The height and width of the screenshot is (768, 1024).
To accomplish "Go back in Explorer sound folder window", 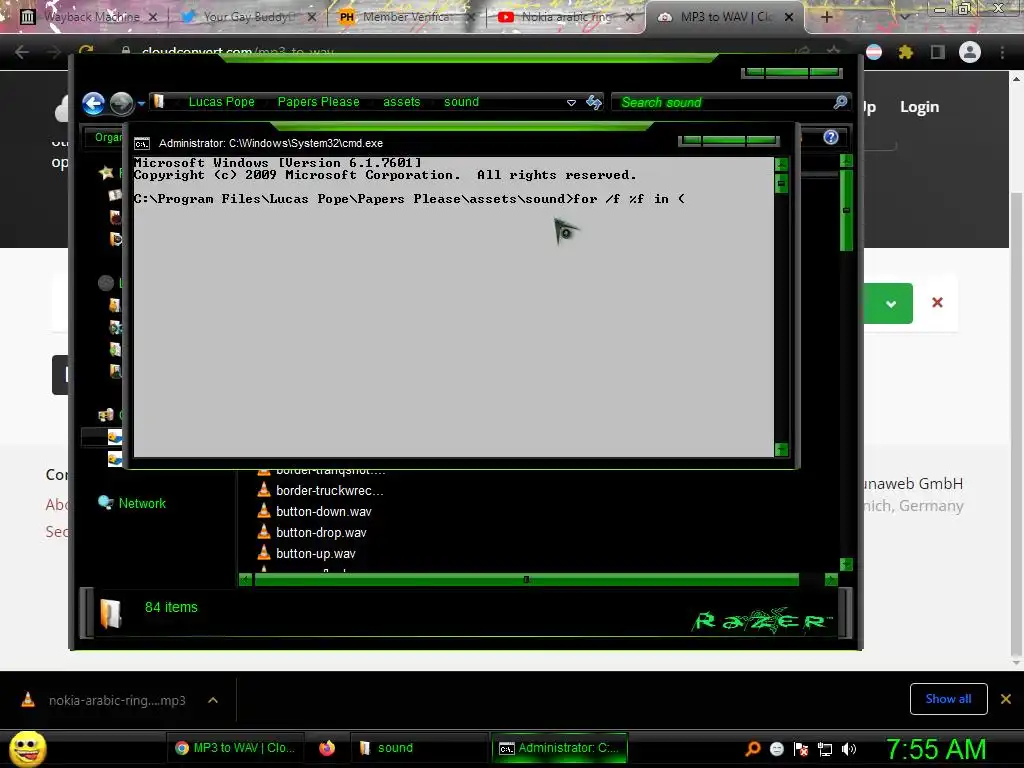I will (93, 103).
